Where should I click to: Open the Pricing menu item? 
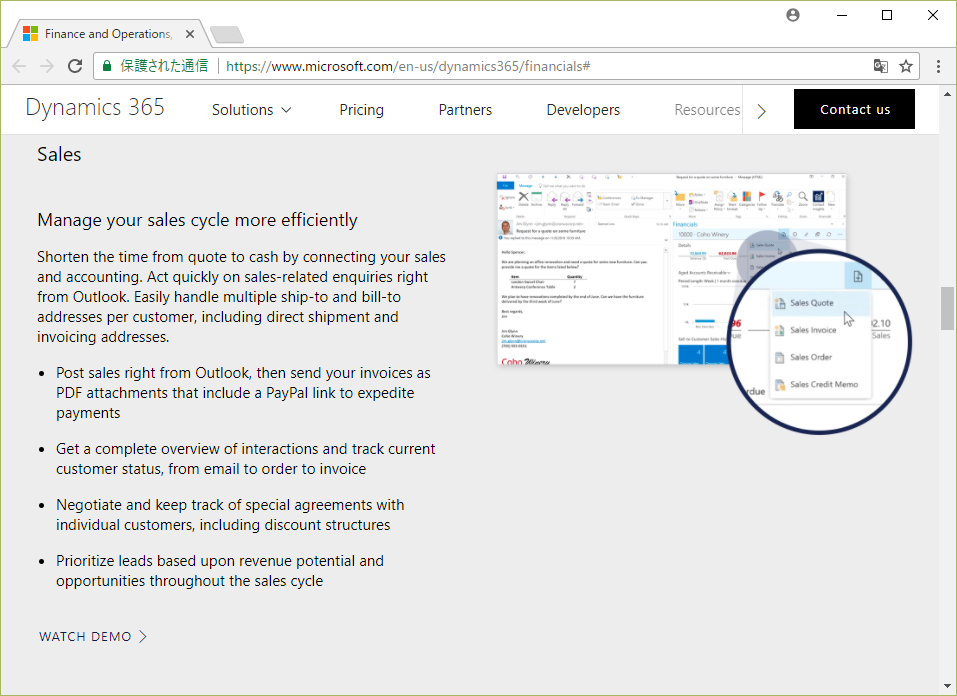point(361,110)
